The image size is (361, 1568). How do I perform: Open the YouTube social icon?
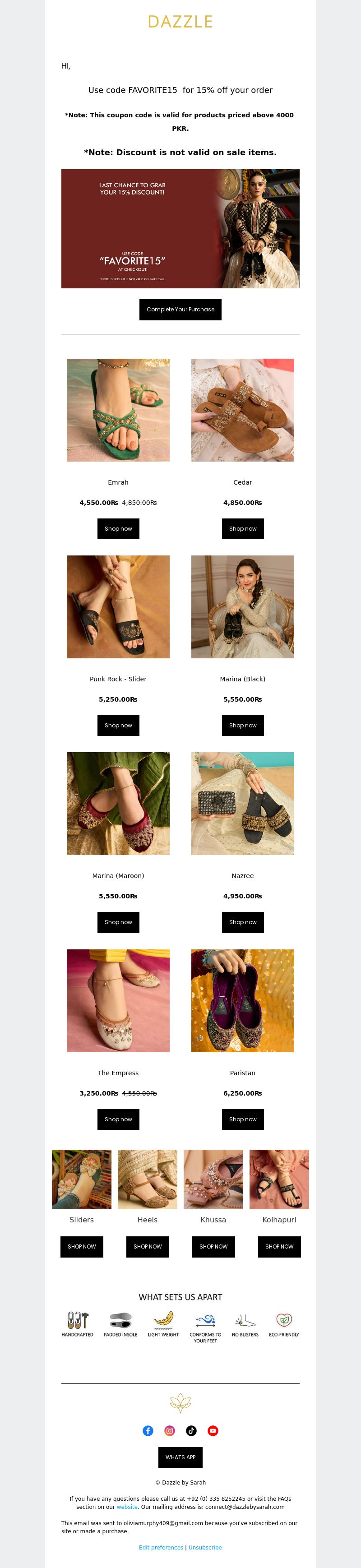[x=213, y=1430]
